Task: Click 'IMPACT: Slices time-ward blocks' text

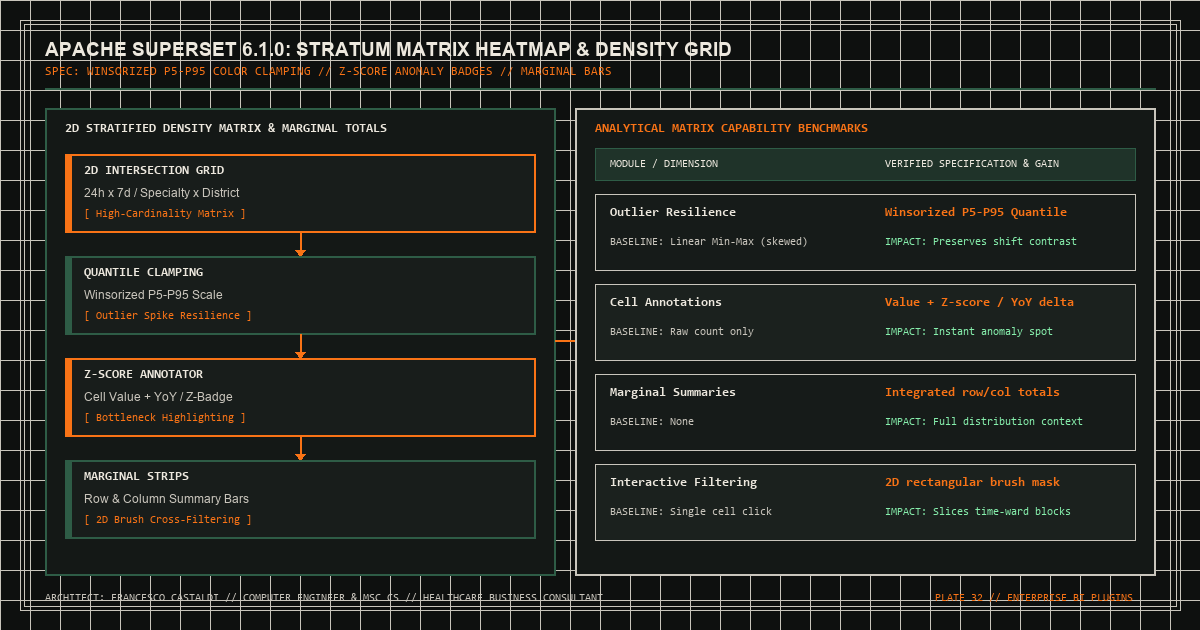Action: click(978, 512)
